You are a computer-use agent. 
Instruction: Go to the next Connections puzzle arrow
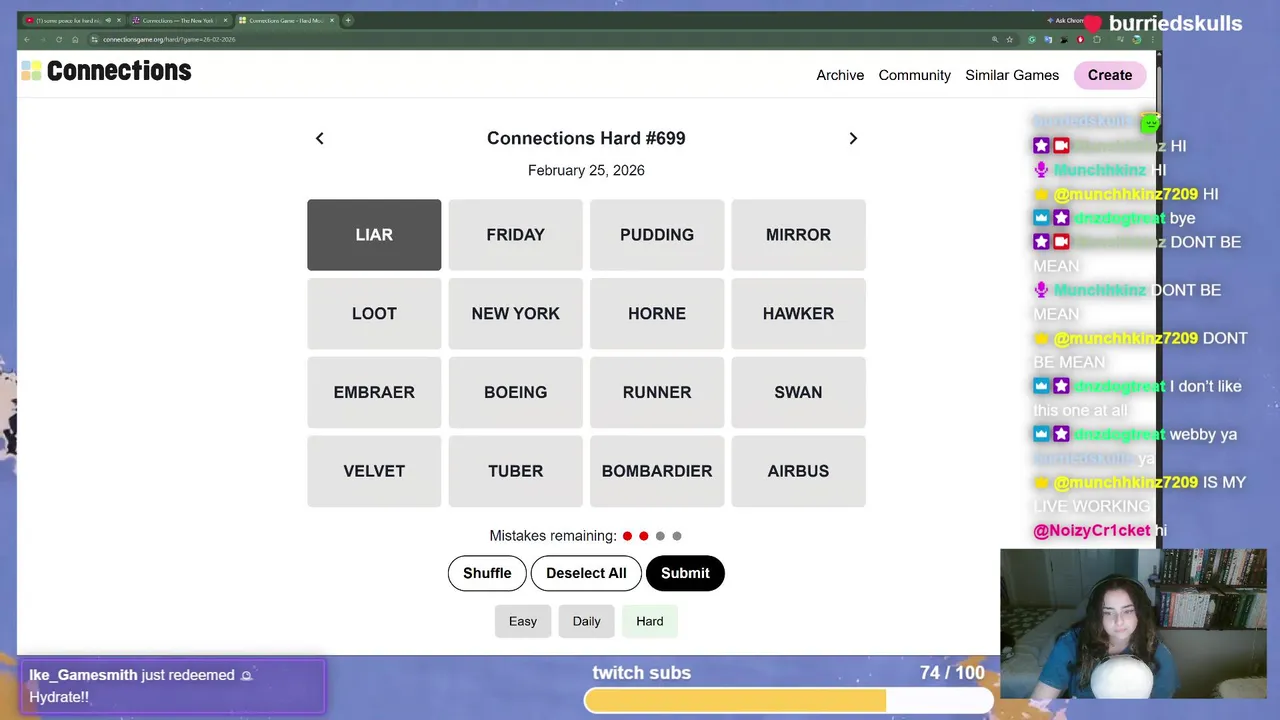tap(853, 138)
